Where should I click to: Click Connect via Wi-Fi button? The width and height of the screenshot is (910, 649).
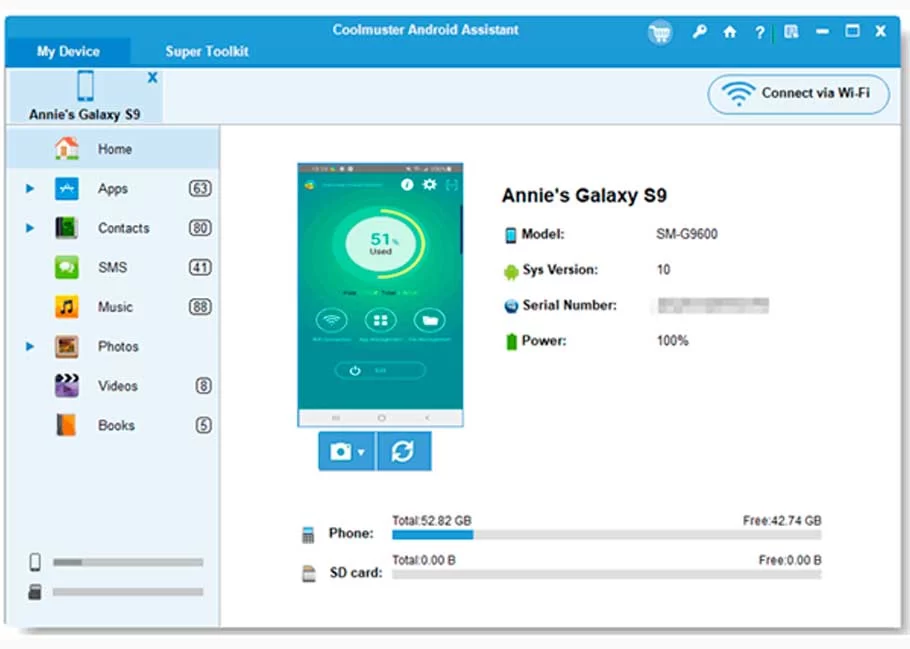click(x=799, y=93)
